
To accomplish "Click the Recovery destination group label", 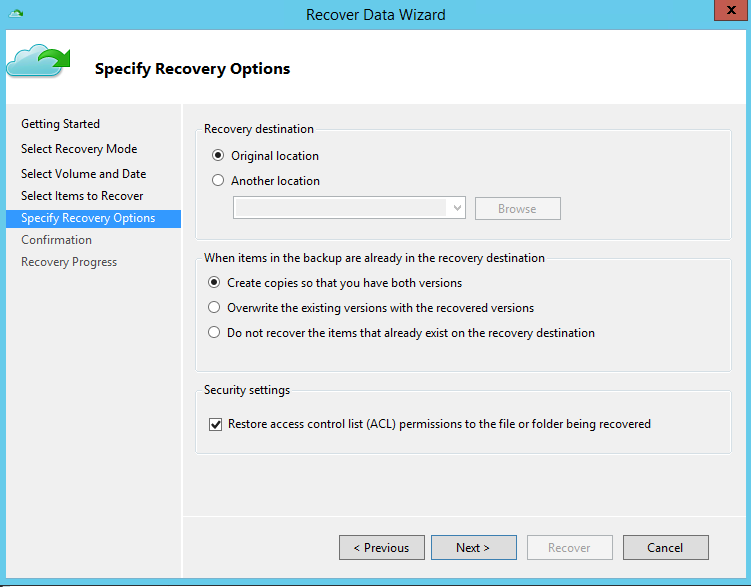I will tap(259, 129).
